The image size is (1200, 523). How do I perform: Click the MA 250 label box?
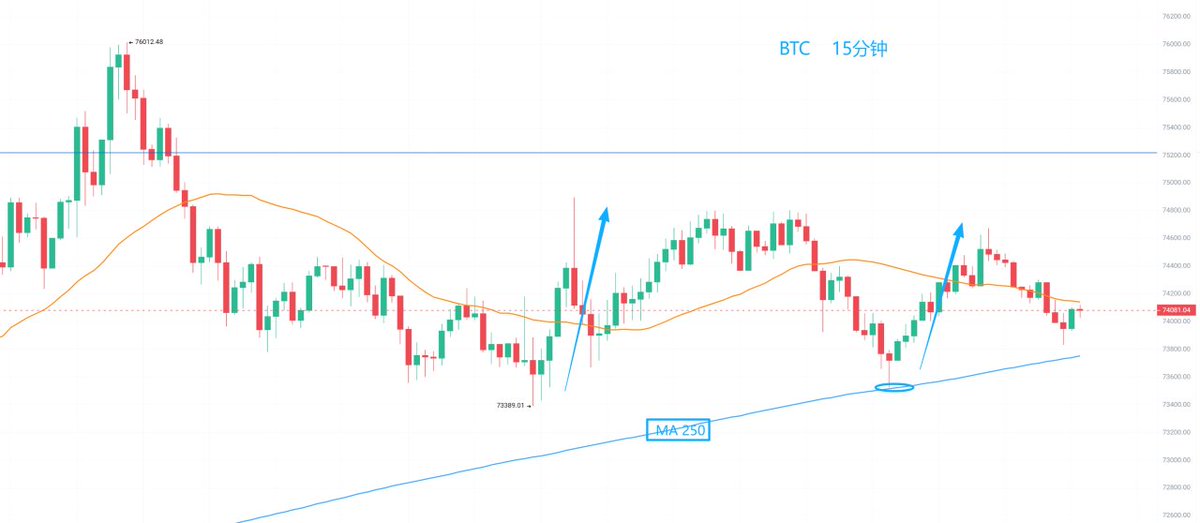(x=680, y=431)
